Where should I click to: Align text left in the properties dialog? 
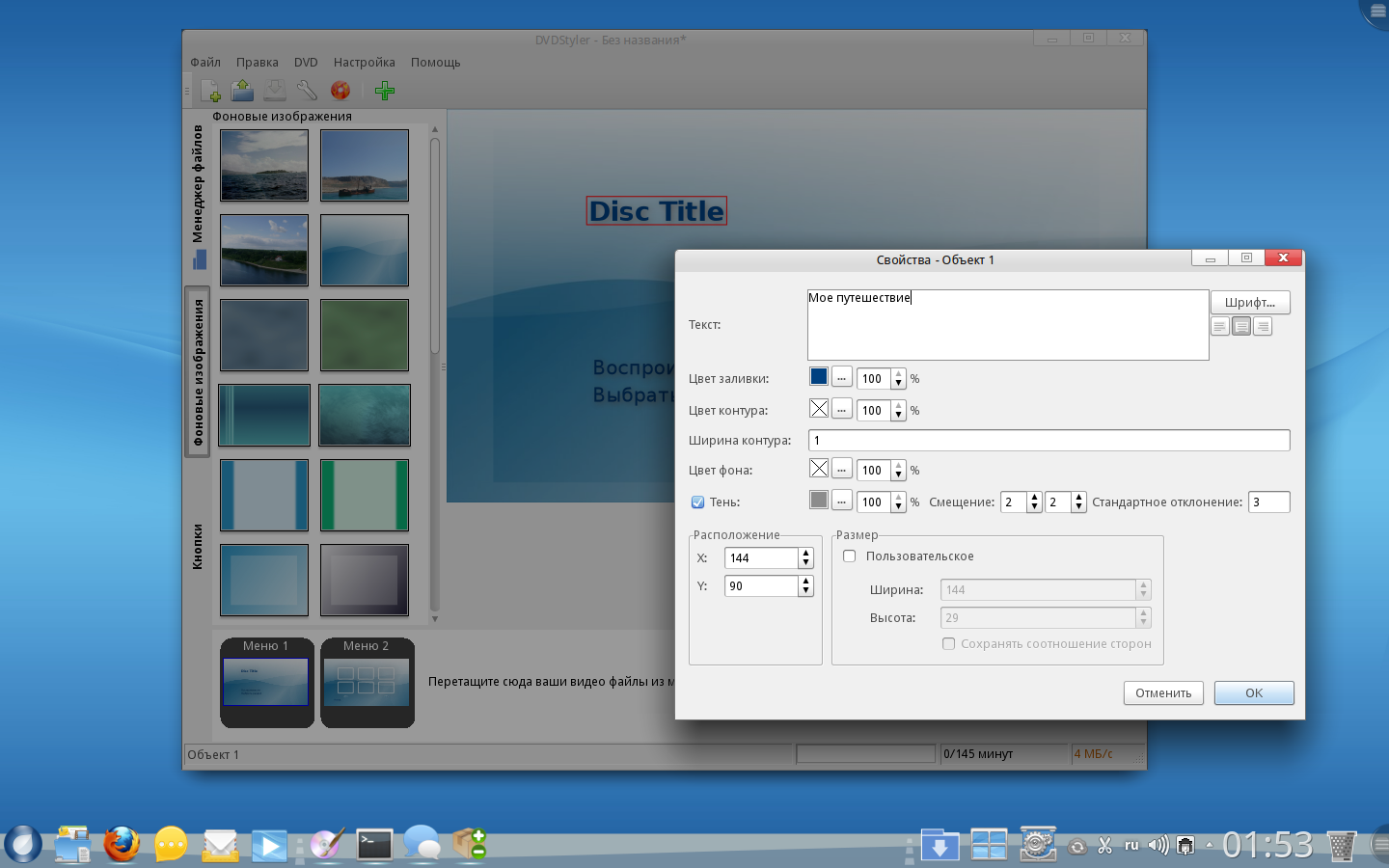click(x=1220, y=327)
